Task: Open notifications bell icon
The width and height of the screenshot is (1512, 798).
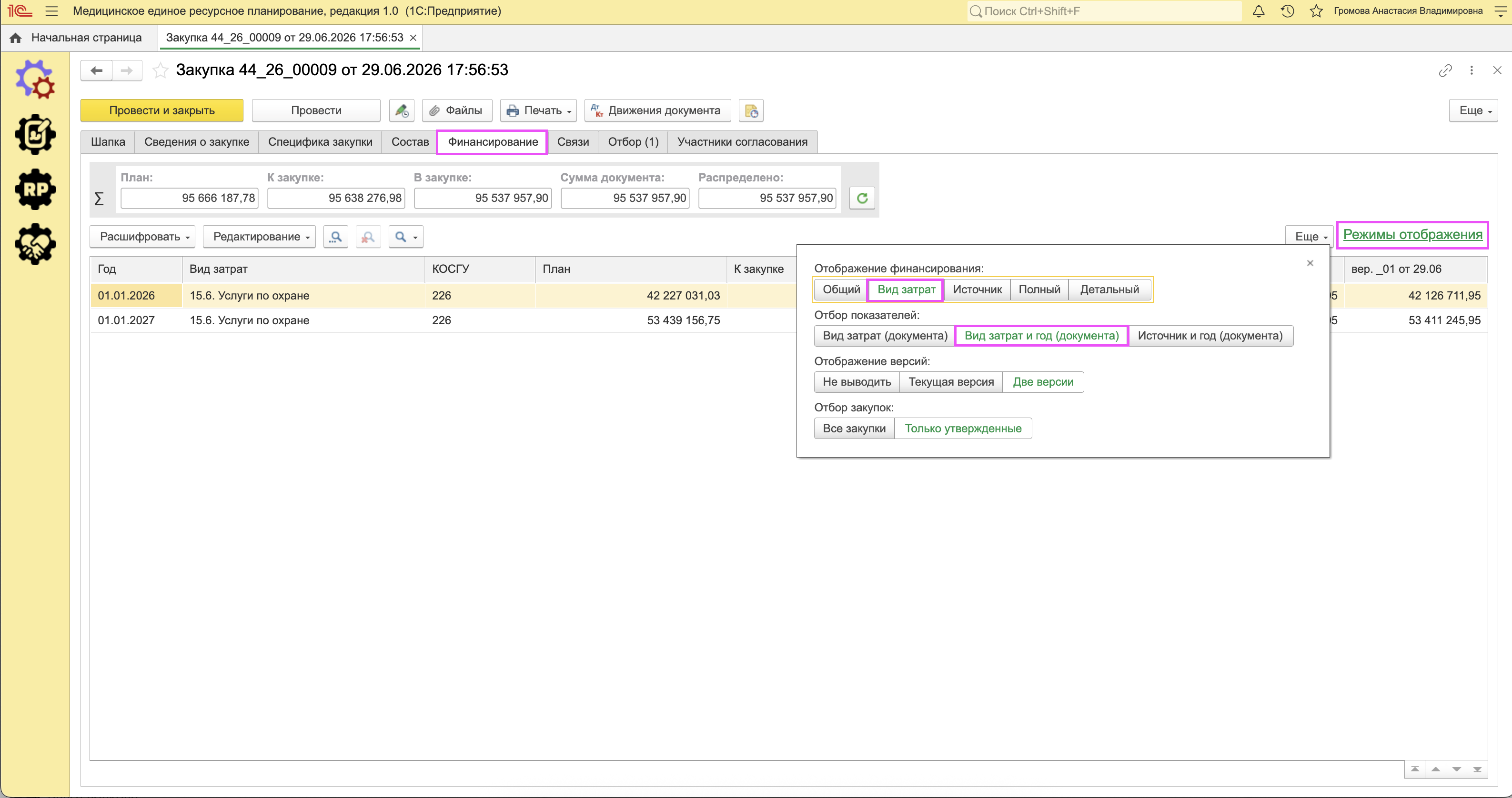Action: pos(1259,11)
